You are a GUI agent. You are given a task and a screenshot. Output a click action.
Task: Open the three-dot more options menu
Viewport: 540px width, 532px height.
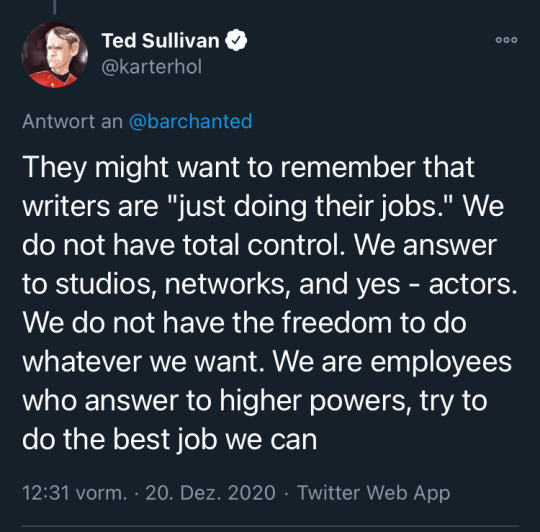506,40
